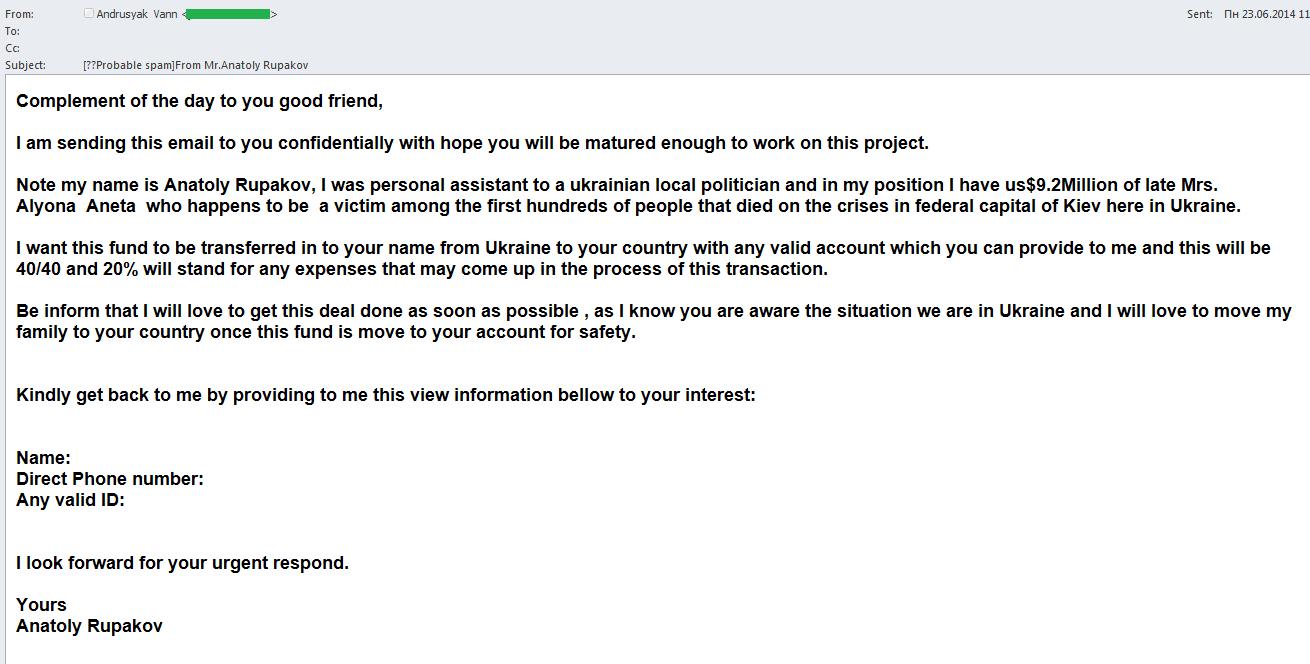Click the presence indicator beside Andrusyak Vann
Screen dimensions: 1310x664
88,14
